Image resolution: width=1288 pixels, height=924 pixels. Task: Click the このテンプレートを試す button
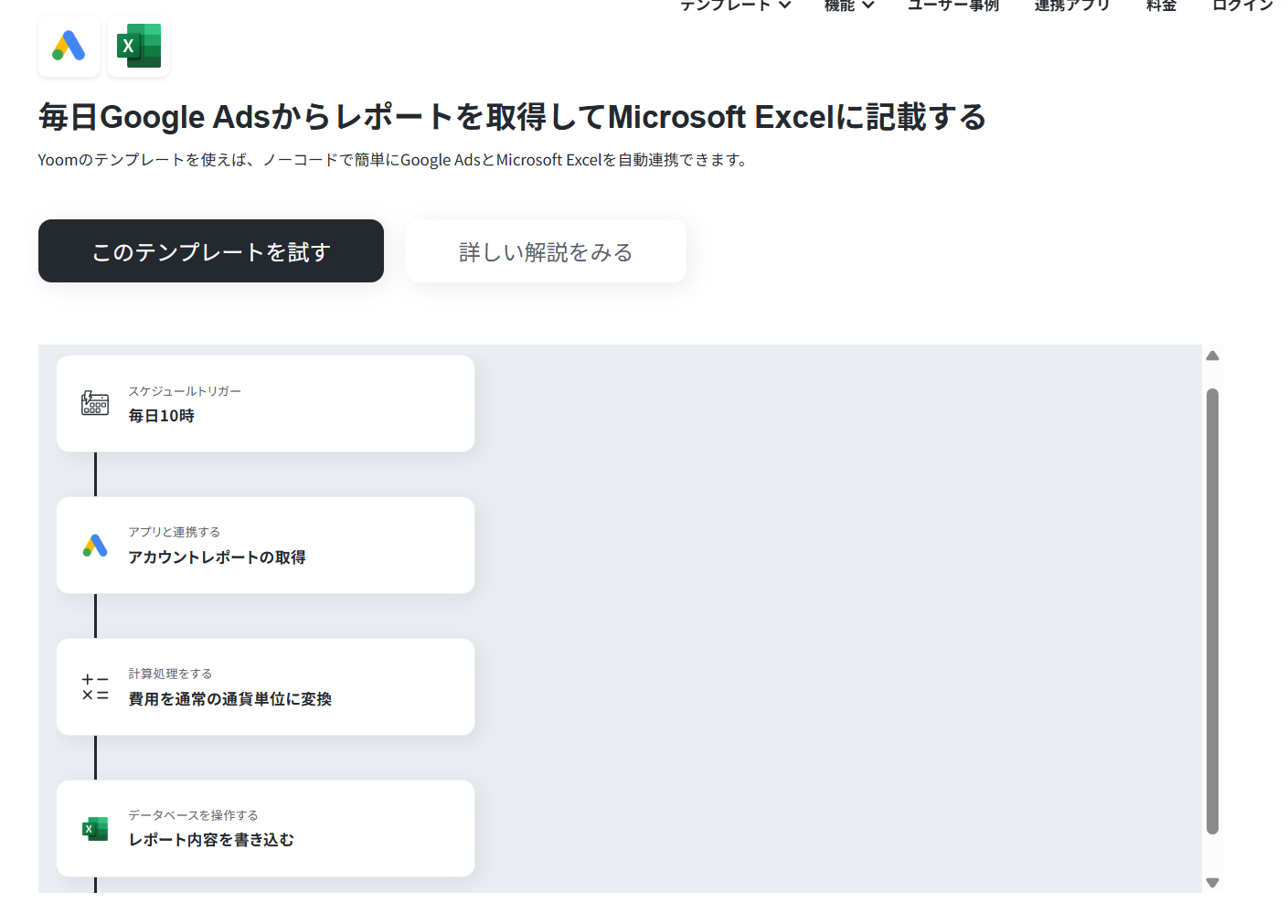[x=211, y=251]
